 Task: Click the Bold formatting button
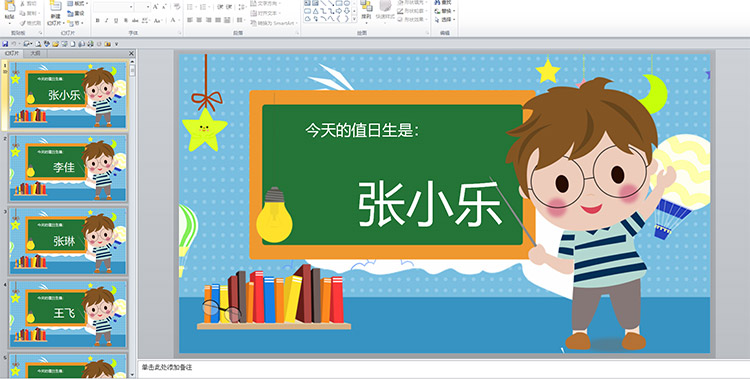click(98, 20)
